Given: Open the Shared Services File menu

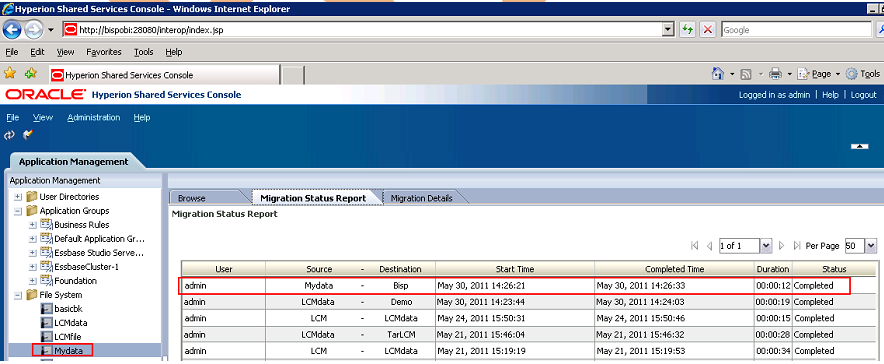Looking at the screenshot, I should click(x=12, y=117).
